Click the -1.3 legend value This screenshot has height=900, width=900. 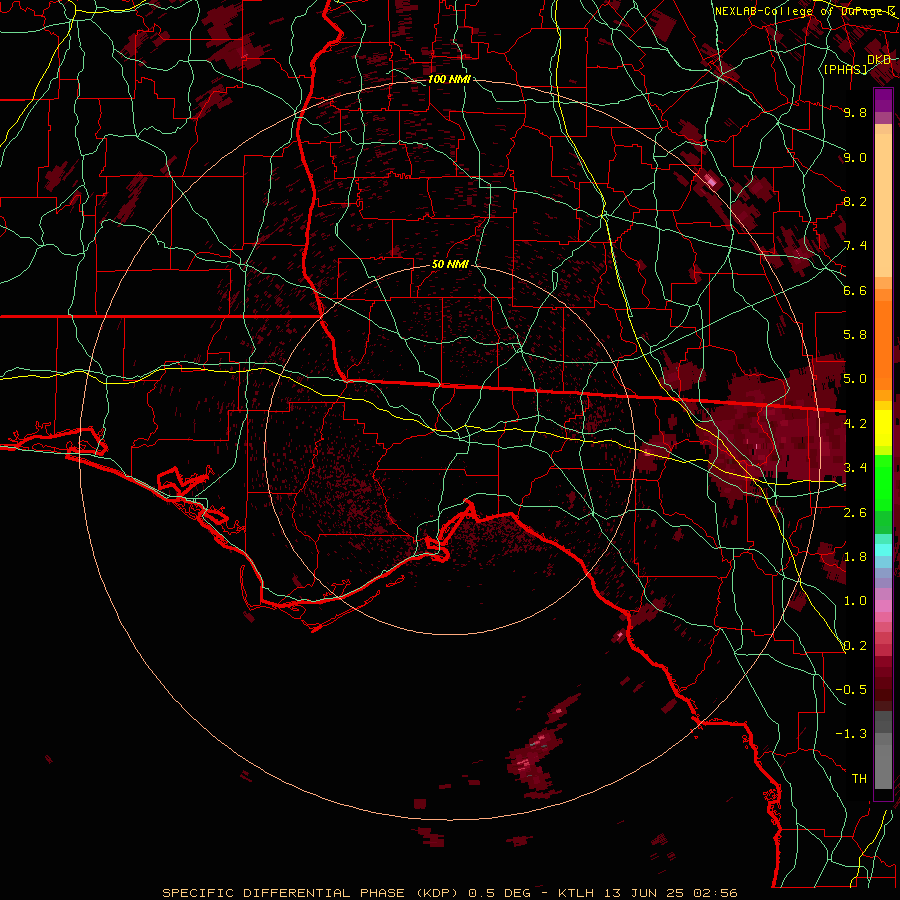(851, 734)
